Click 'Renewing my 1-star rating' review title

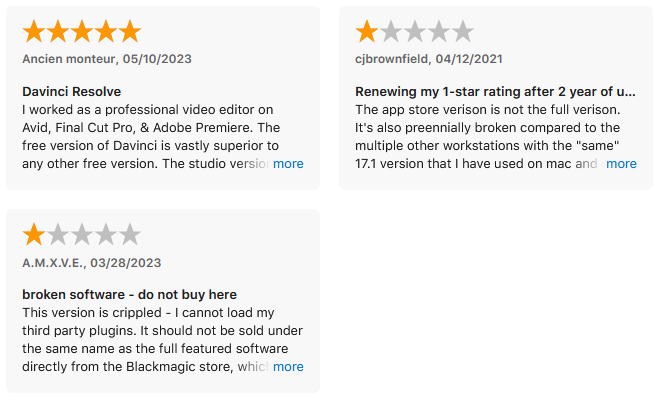coord(496,91)
